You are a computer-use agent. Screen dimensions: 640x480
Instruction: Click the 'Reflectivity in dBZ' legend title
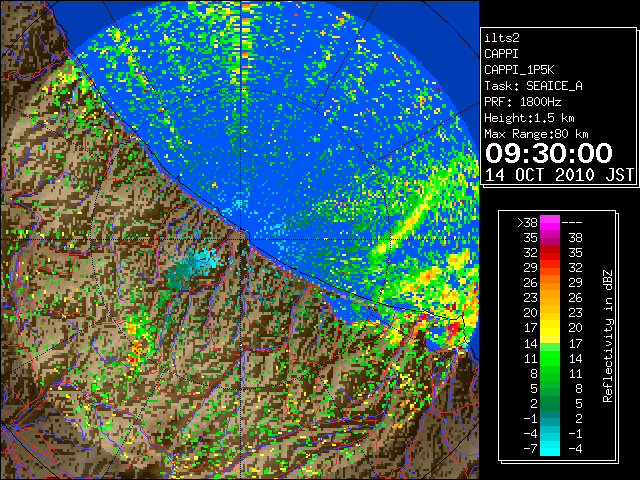[x=608, y=336]
